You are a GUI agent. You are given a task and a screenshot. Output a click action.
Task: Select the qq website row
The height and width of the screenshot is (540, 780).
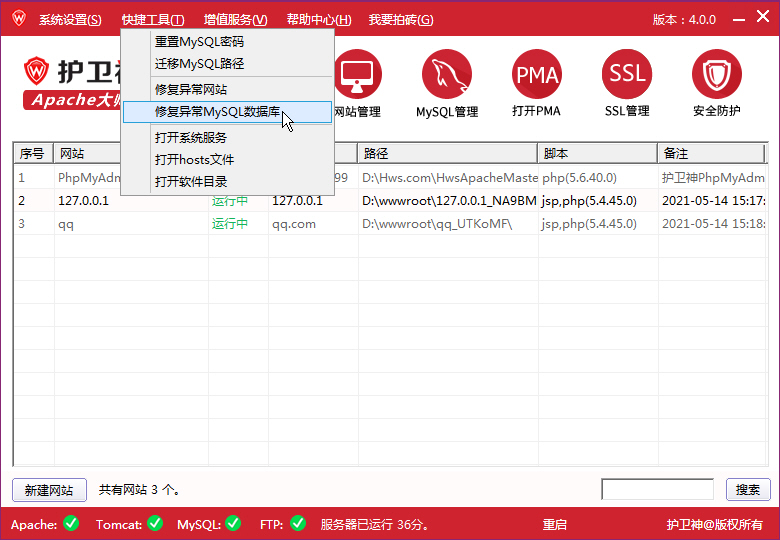(300, 224)
